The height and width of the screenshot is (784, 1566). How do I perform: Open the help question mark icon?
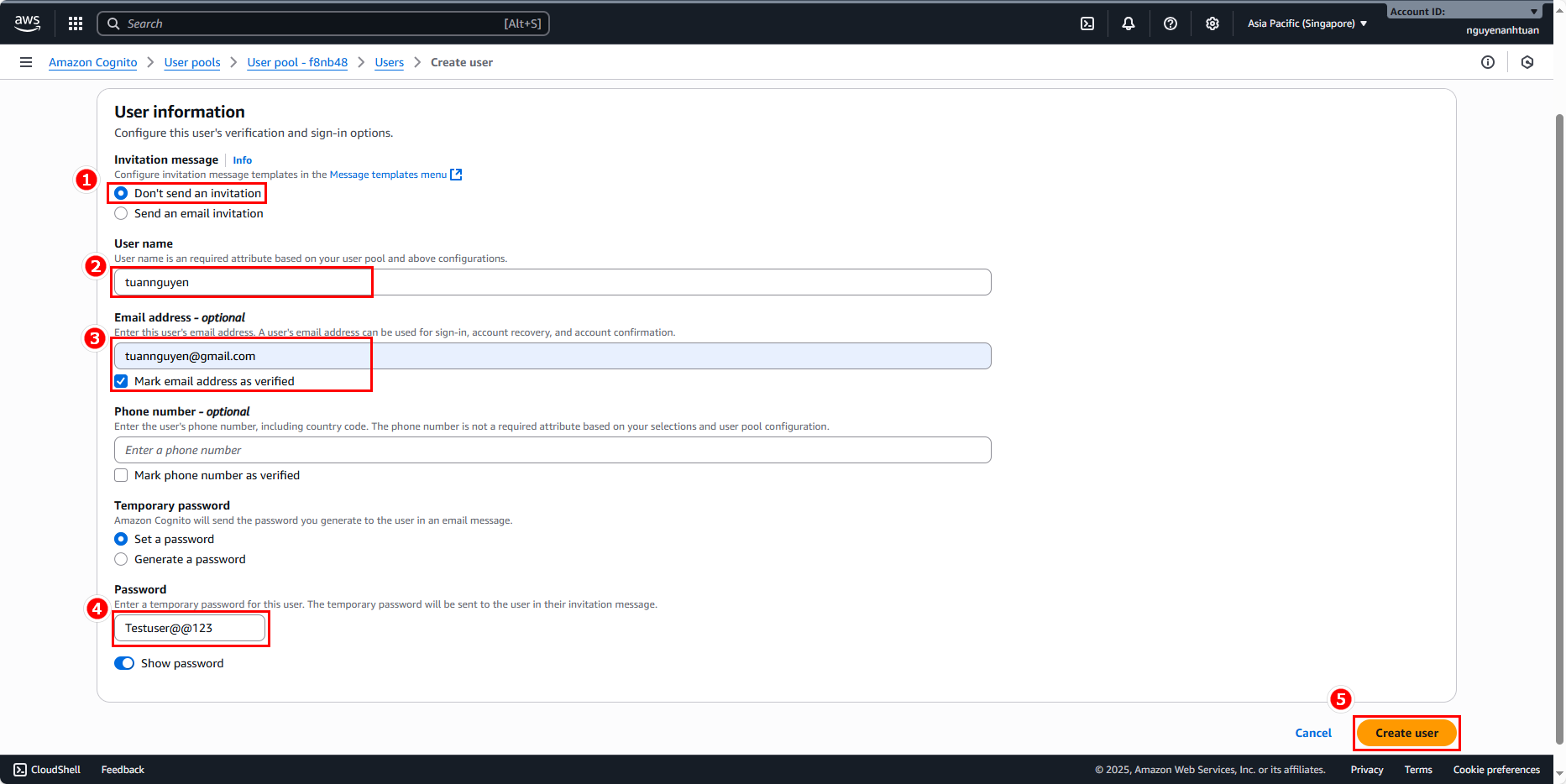coord(1171,24)
